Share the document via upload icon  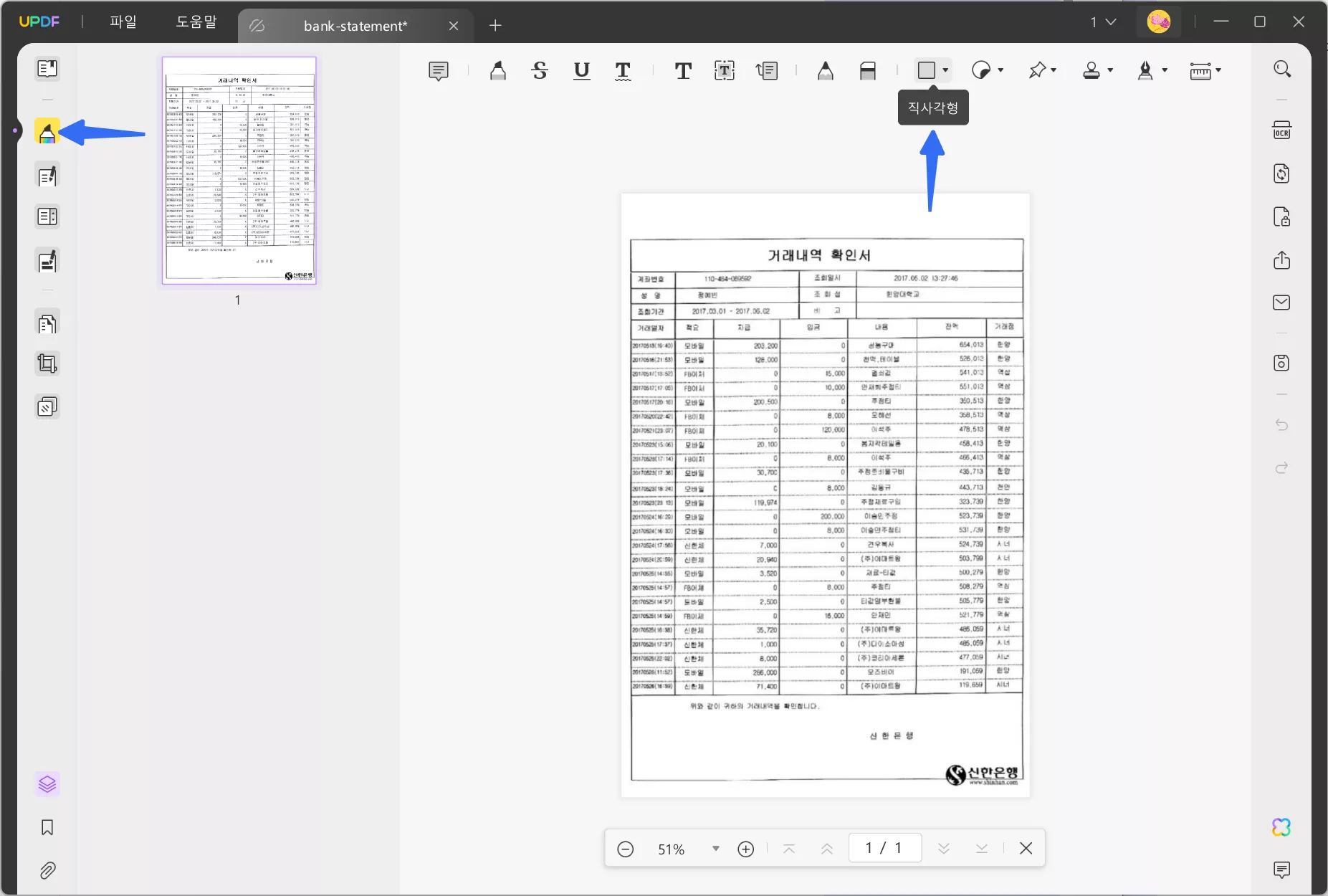pyautogui.click(x=1282, y=259)
